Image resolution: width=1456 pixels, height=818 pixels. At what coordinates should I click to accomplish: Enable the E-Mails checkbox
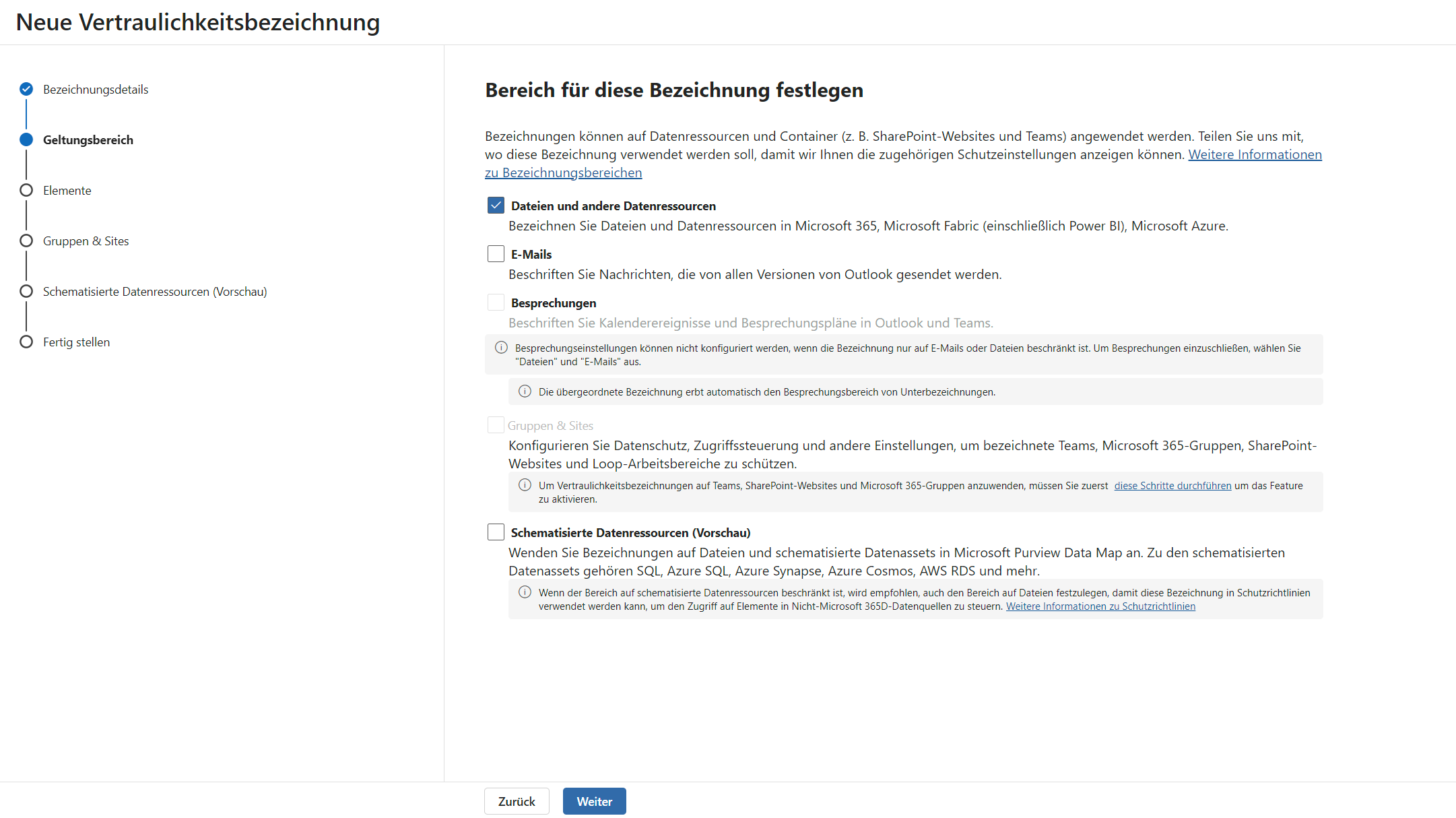click(496, 254)
